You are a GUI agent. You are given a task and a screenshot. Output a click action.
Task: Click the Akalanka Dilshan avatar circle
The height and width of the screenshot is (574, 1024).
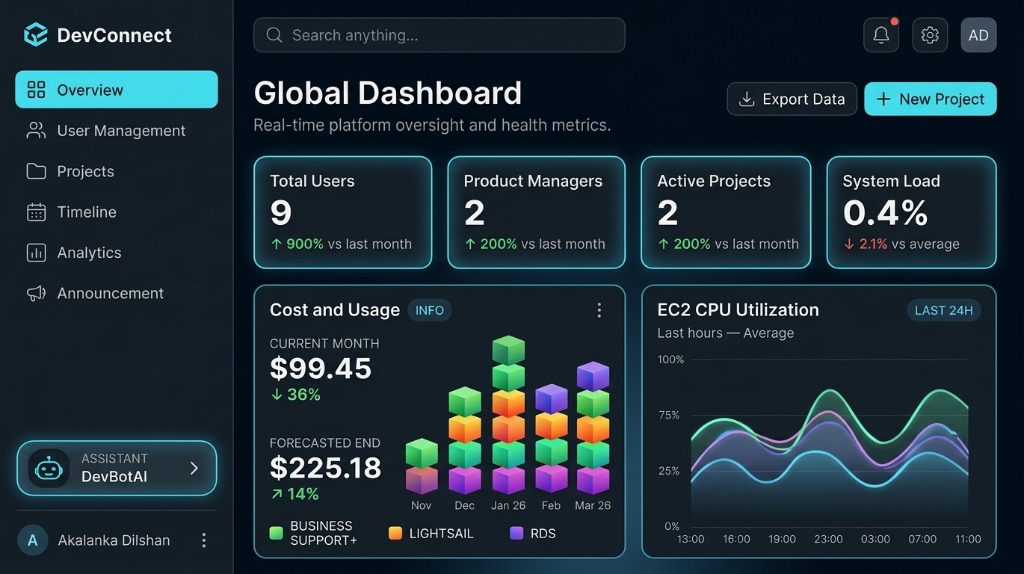[33, 540]
